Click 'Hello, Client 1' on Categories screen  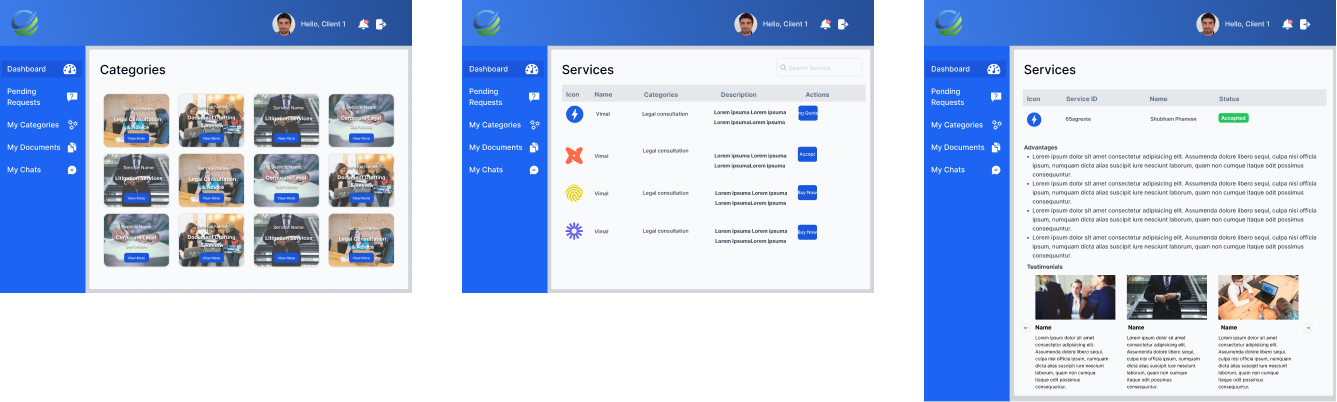click(323, 24)
